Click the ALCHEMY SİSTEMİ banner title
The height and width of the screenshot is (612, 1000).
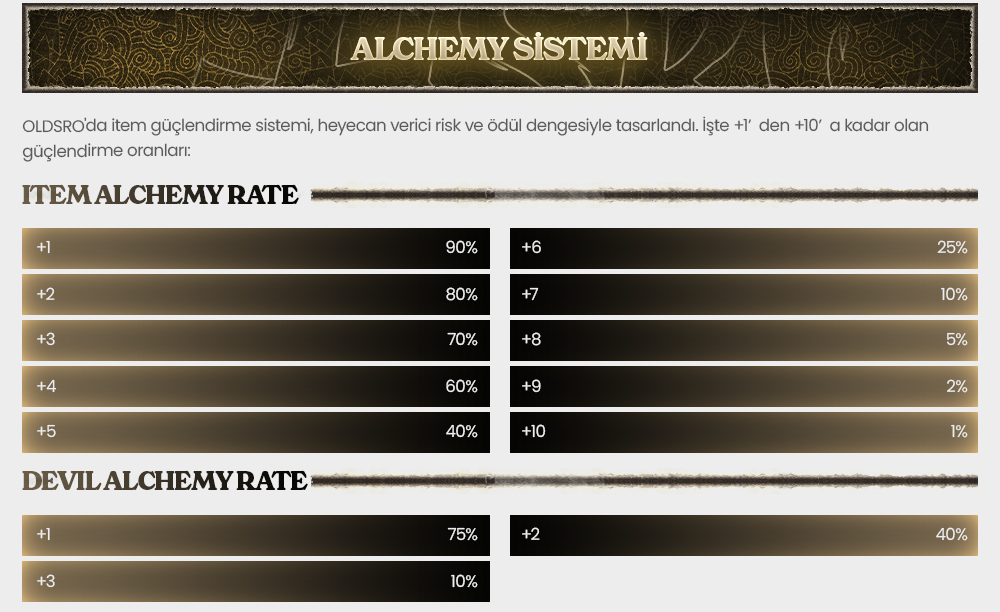(x=499, y=48)
